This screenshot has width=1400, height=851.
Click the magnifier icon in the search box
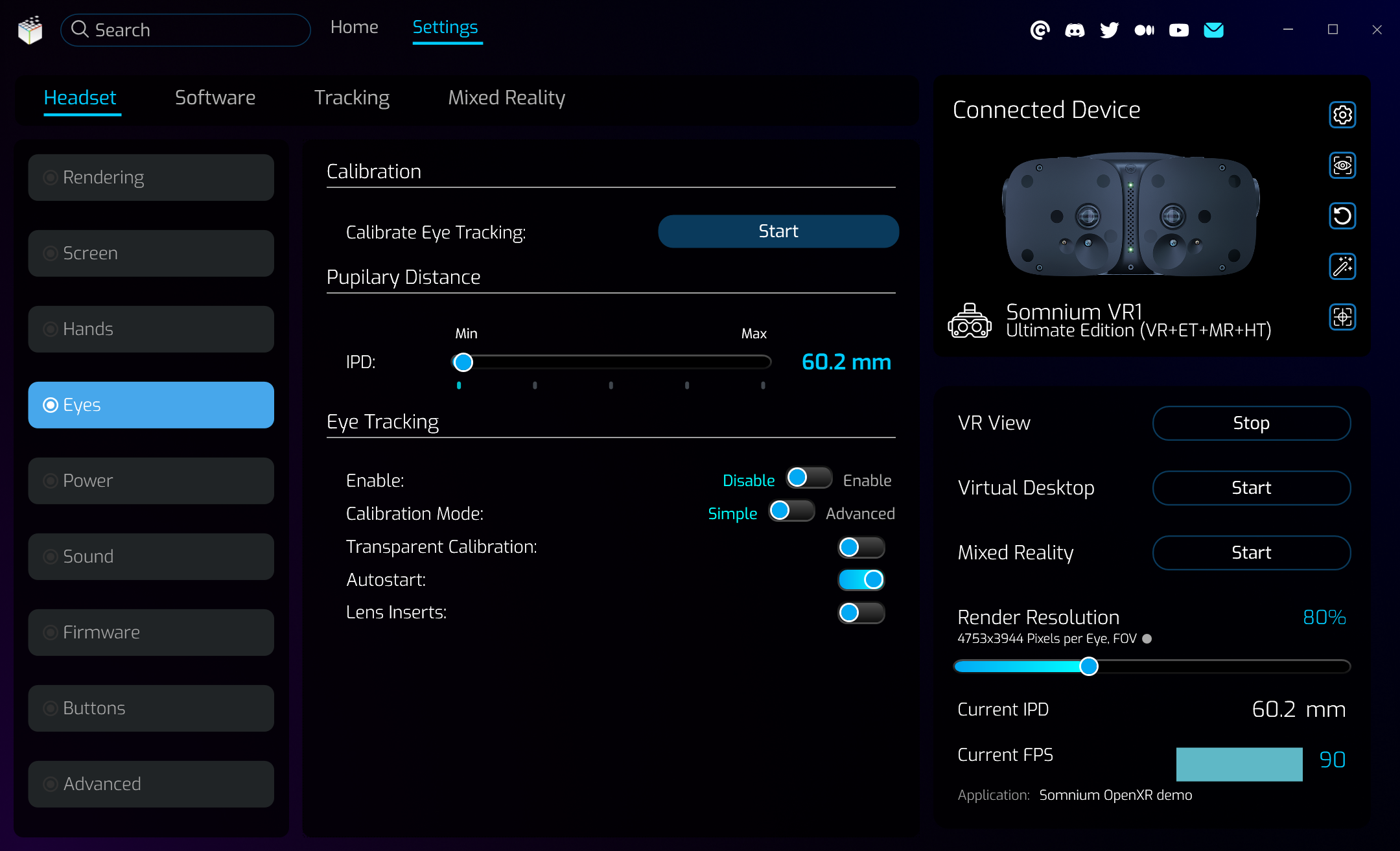(x=80, y=29)
